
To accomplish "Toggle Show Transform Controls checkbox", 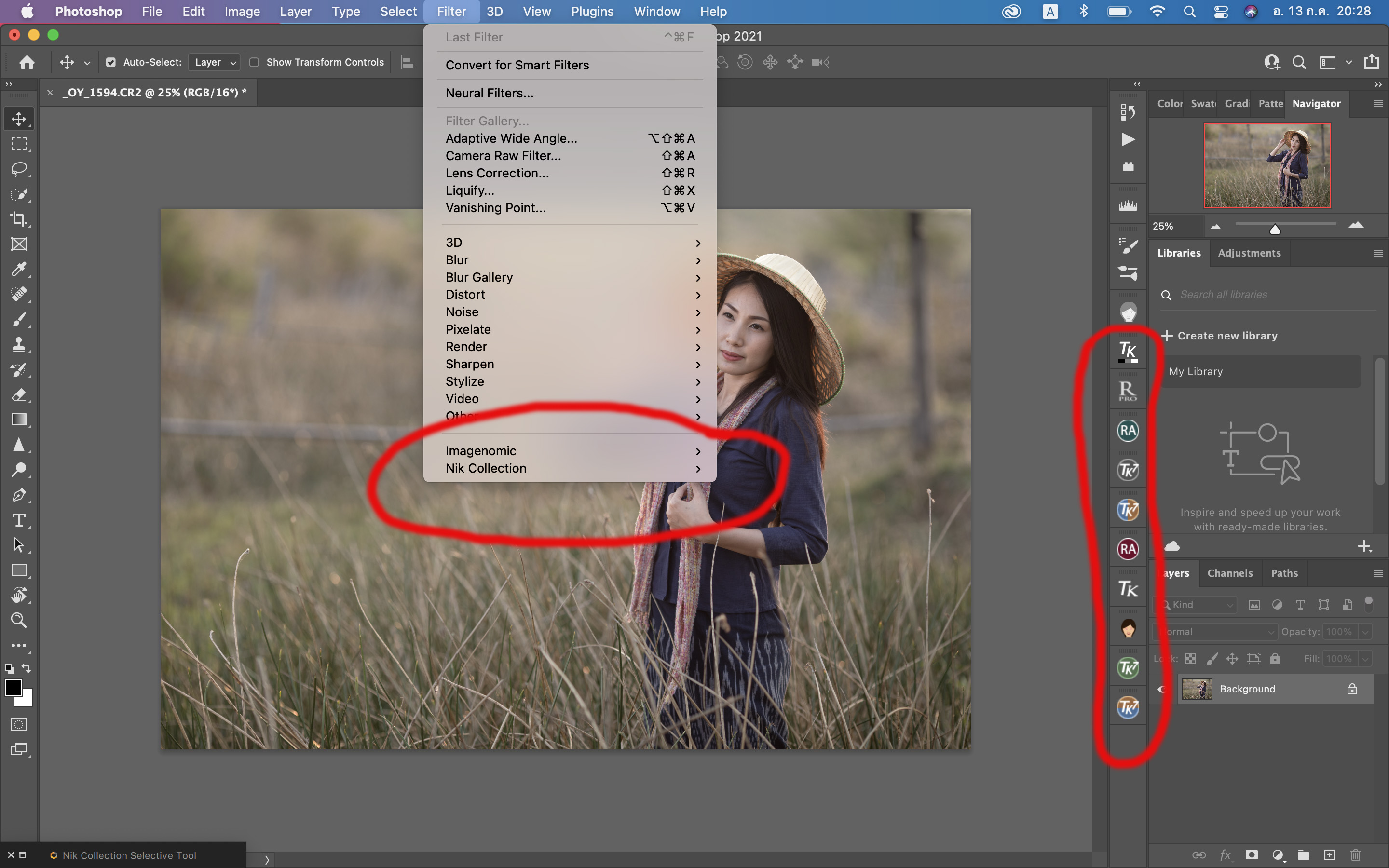I will [x=253, y=62].
